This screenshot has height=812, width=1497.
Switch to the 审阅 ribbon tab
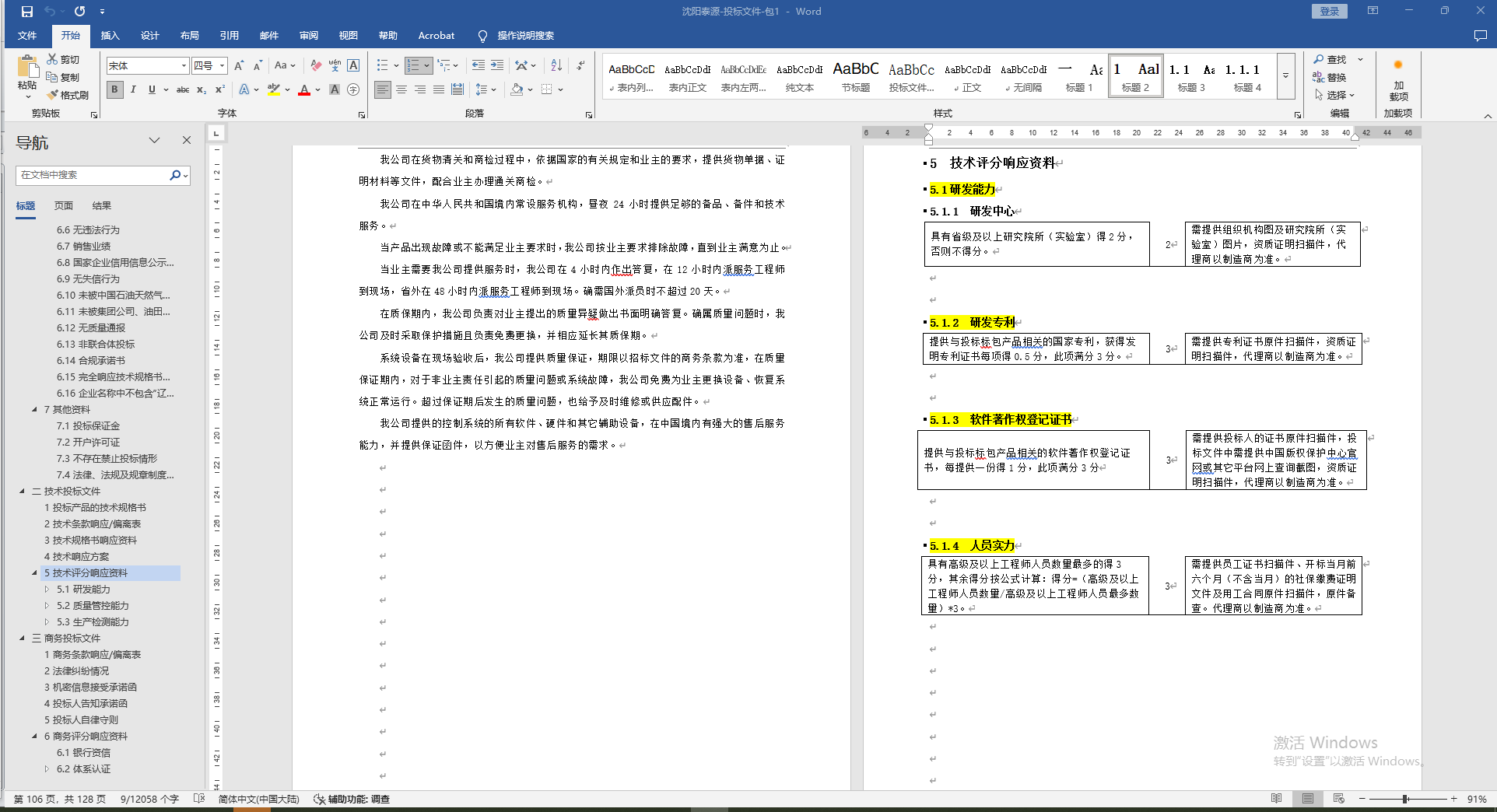pyautogui.click(x=308, y=36)
